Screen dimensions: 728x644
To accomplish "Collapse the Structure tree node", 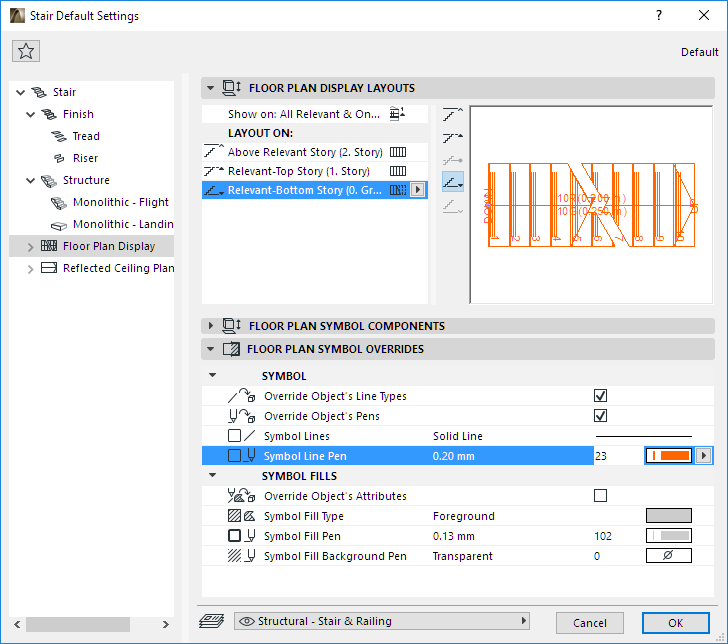I will (31, 180).
